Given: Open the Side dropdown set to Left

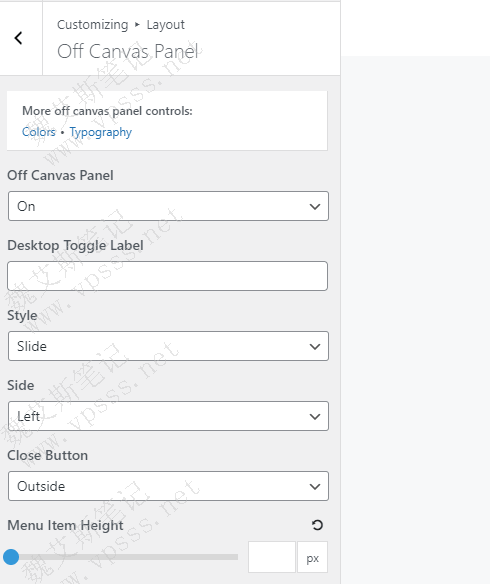Looking at the screenshot, I should point(168,416).
